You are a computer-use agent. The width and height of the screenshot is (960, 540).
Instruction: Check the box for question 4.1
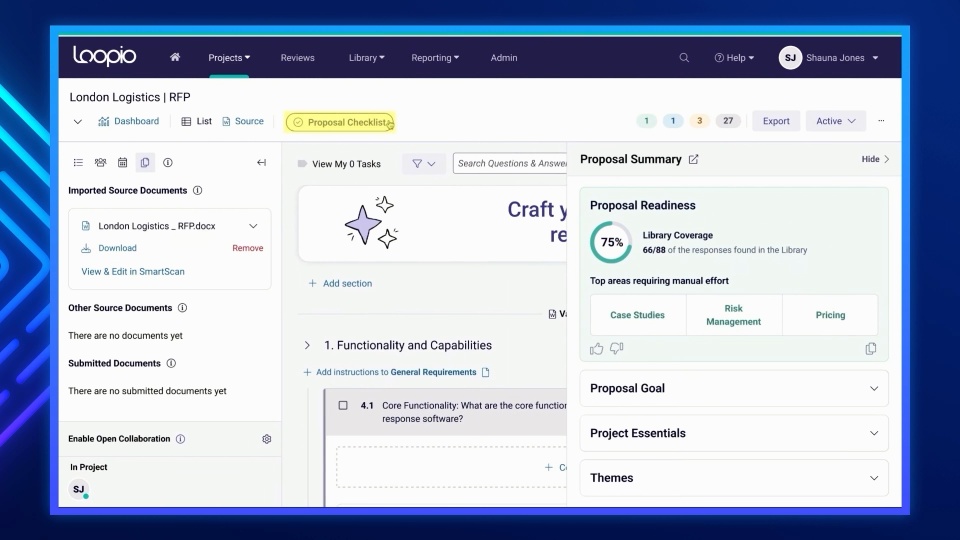[x=343, y=405]
